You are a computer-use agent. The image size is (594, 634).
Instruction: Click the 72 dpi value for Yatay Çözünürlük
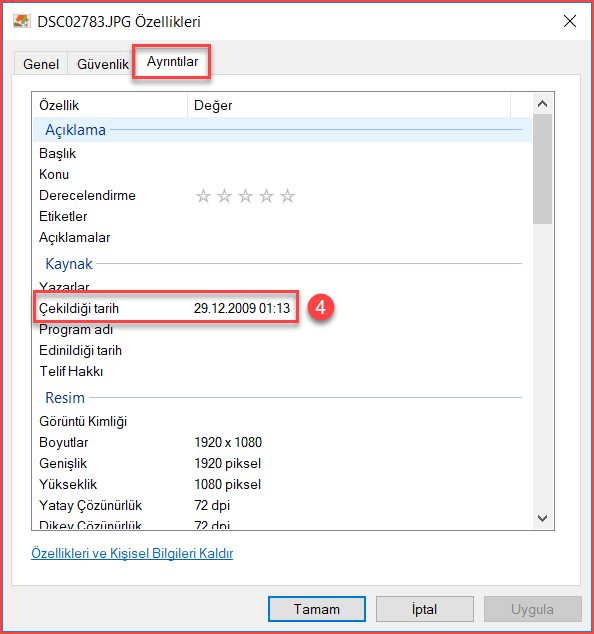(212, 505)
